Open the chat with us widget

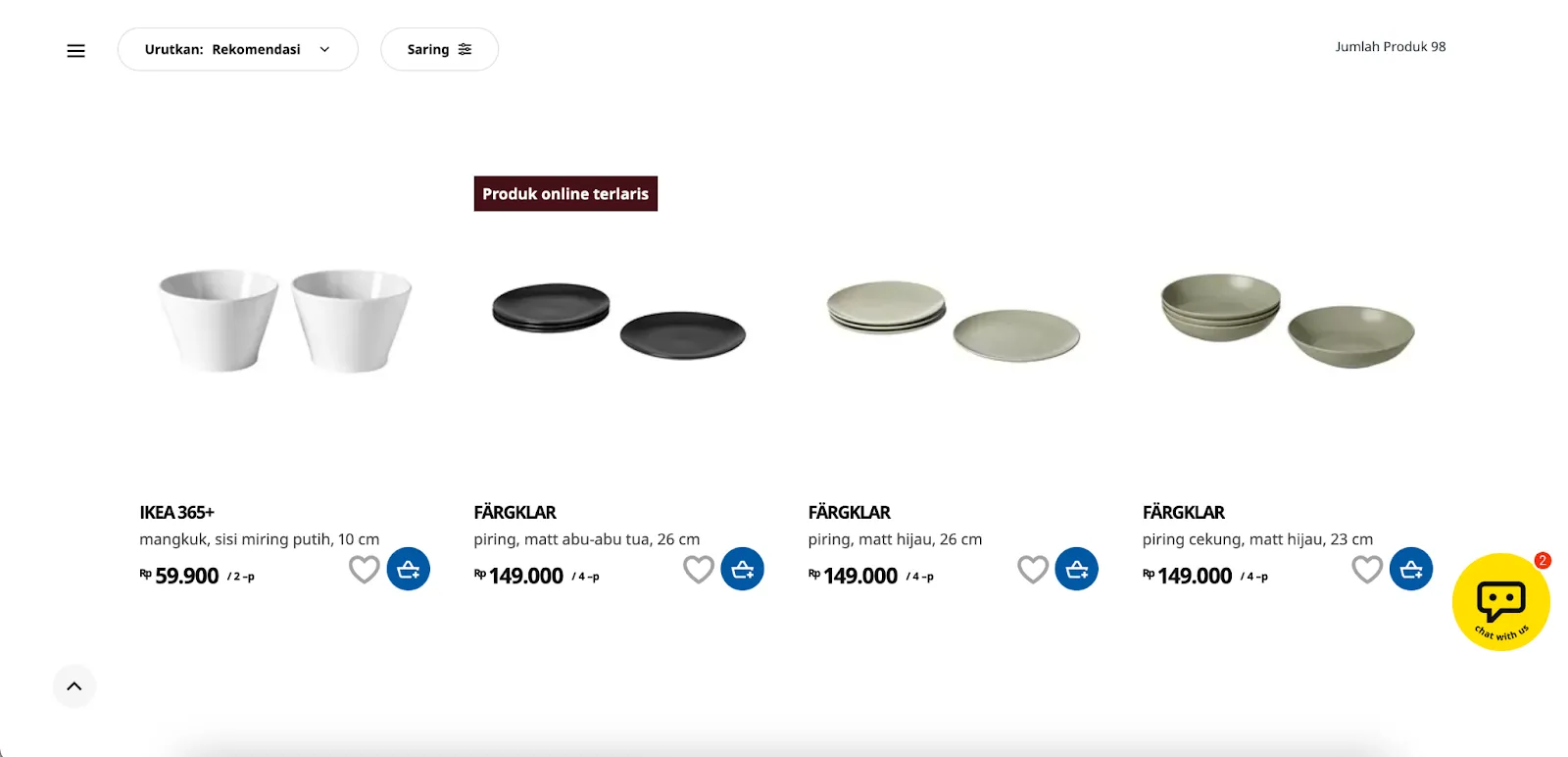1500,602
